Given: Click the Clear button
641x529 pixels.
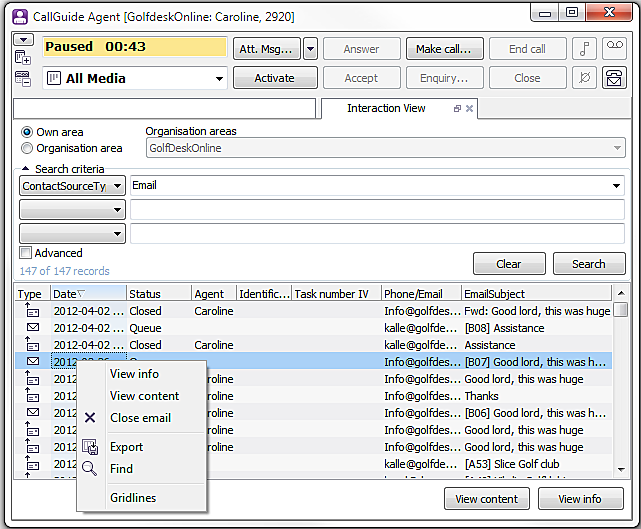Looking at the screenshot, I should click(x=509, y=264).
